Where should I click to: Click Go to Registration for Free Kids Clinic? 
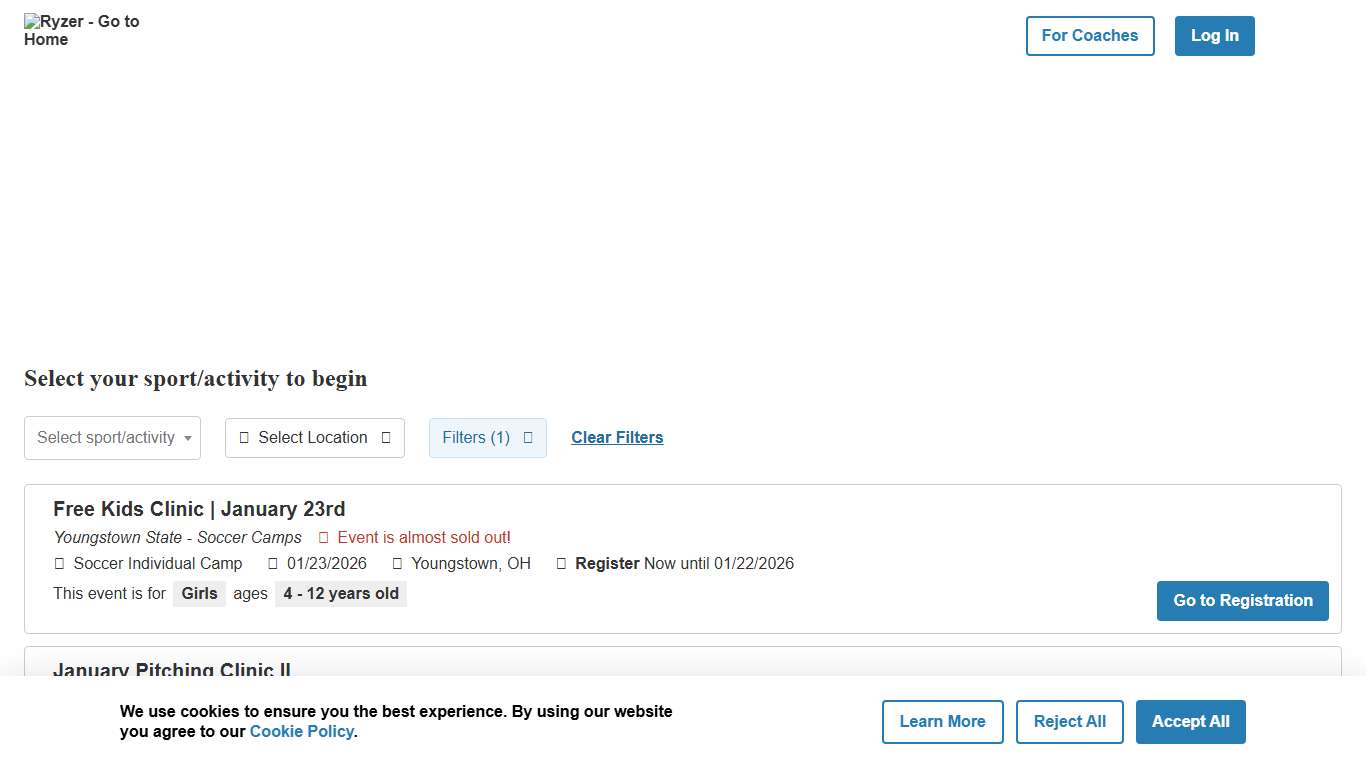1242,601
